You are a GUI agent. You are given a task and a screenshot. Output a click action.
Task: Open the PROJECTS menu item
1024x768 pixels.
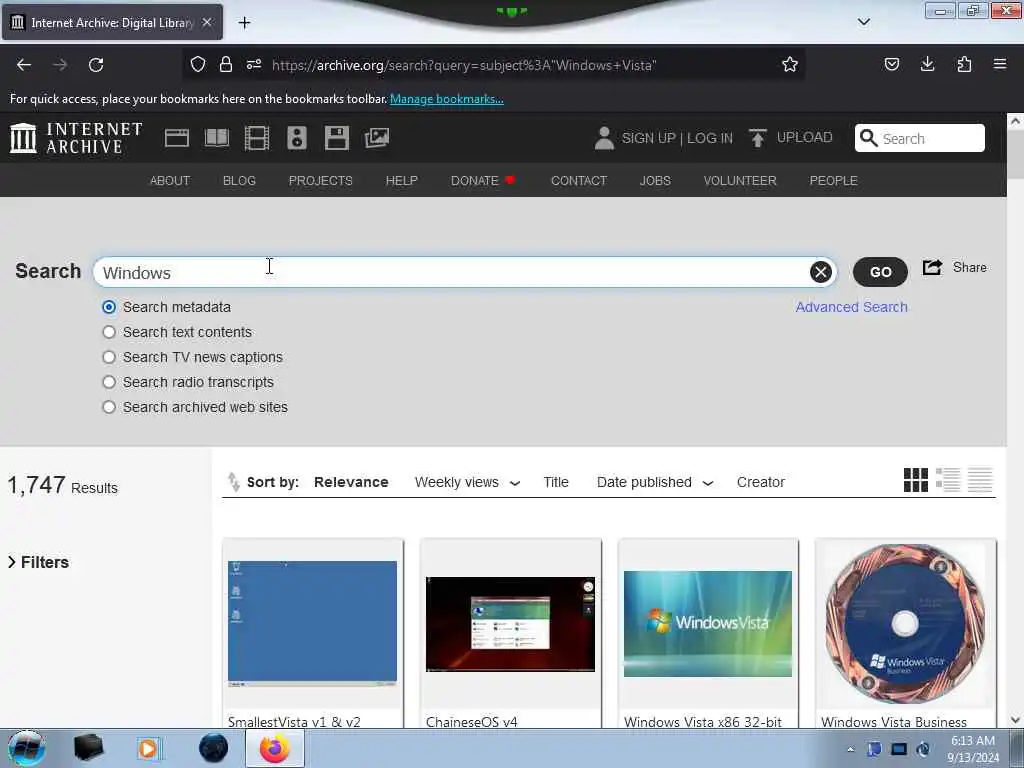(321, 180)
